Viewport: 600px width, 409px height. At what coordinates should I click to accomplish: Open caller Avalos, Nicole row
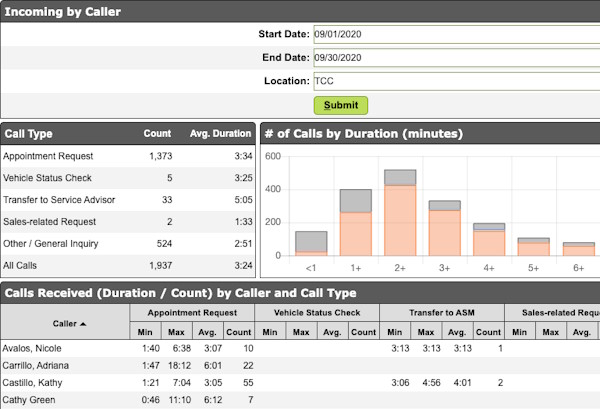coord(34,348)
